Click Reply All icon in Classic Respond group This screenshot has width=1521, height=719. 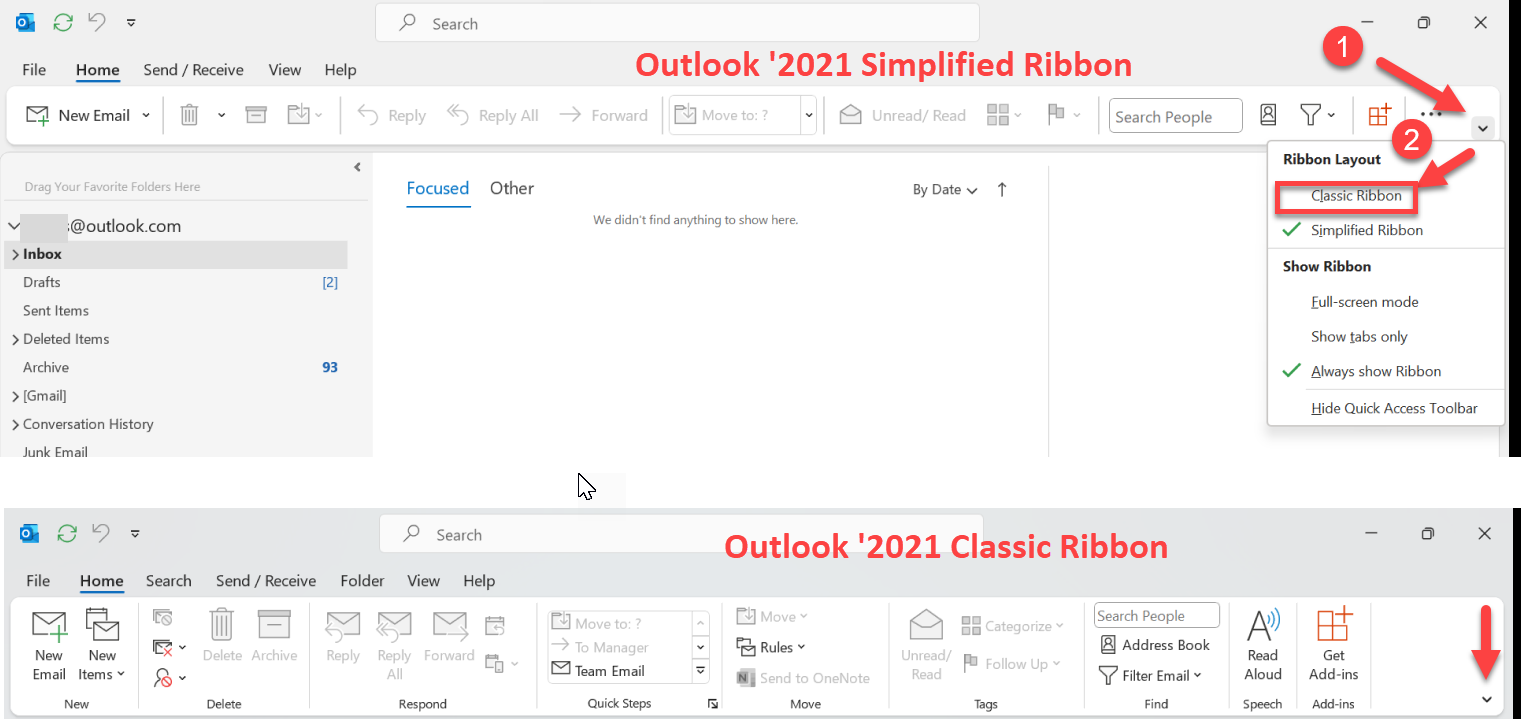click(394, 626)
